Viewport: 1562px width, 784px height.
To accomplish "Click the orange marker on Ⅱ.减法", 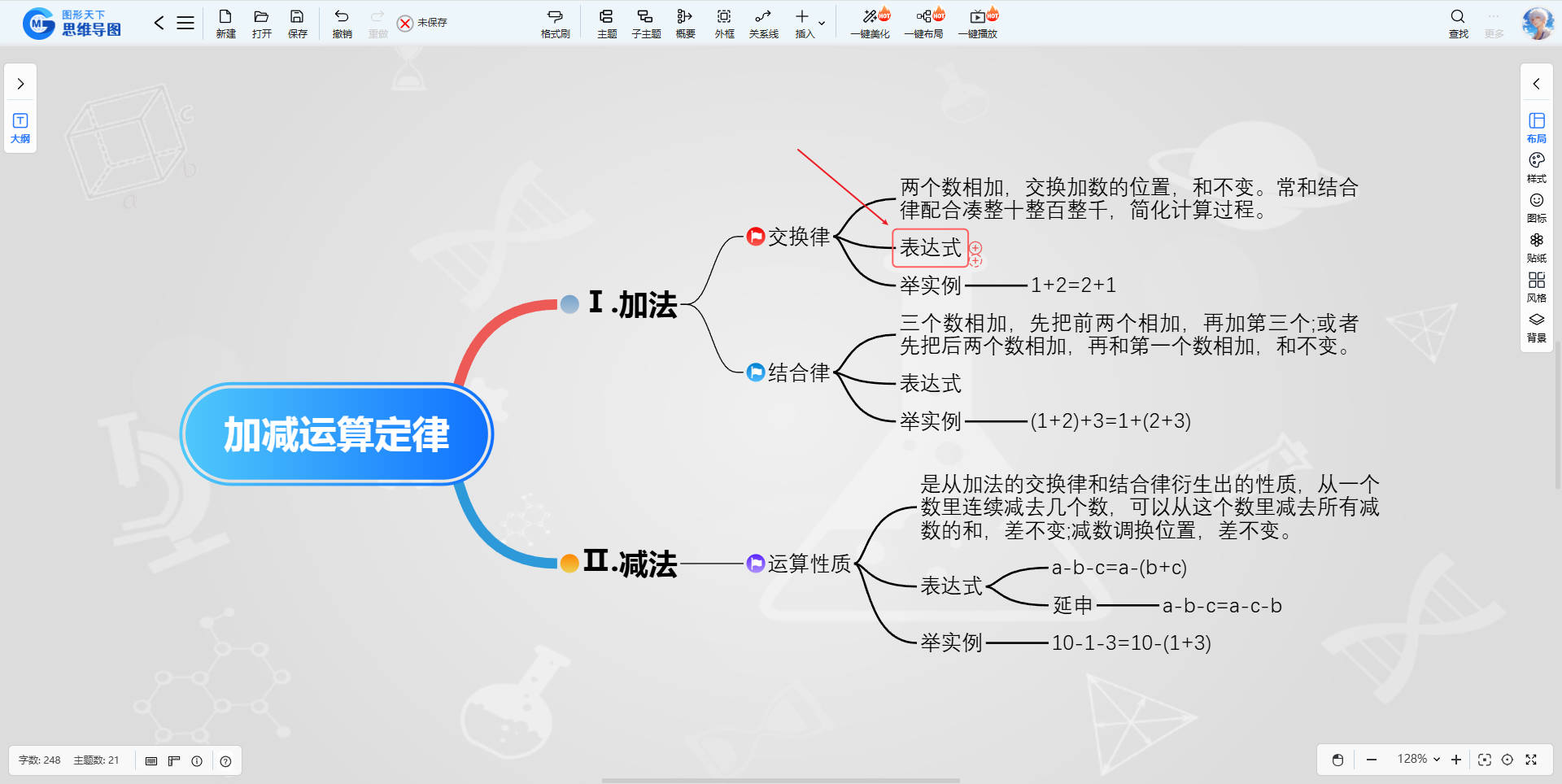I will [569, 563].
